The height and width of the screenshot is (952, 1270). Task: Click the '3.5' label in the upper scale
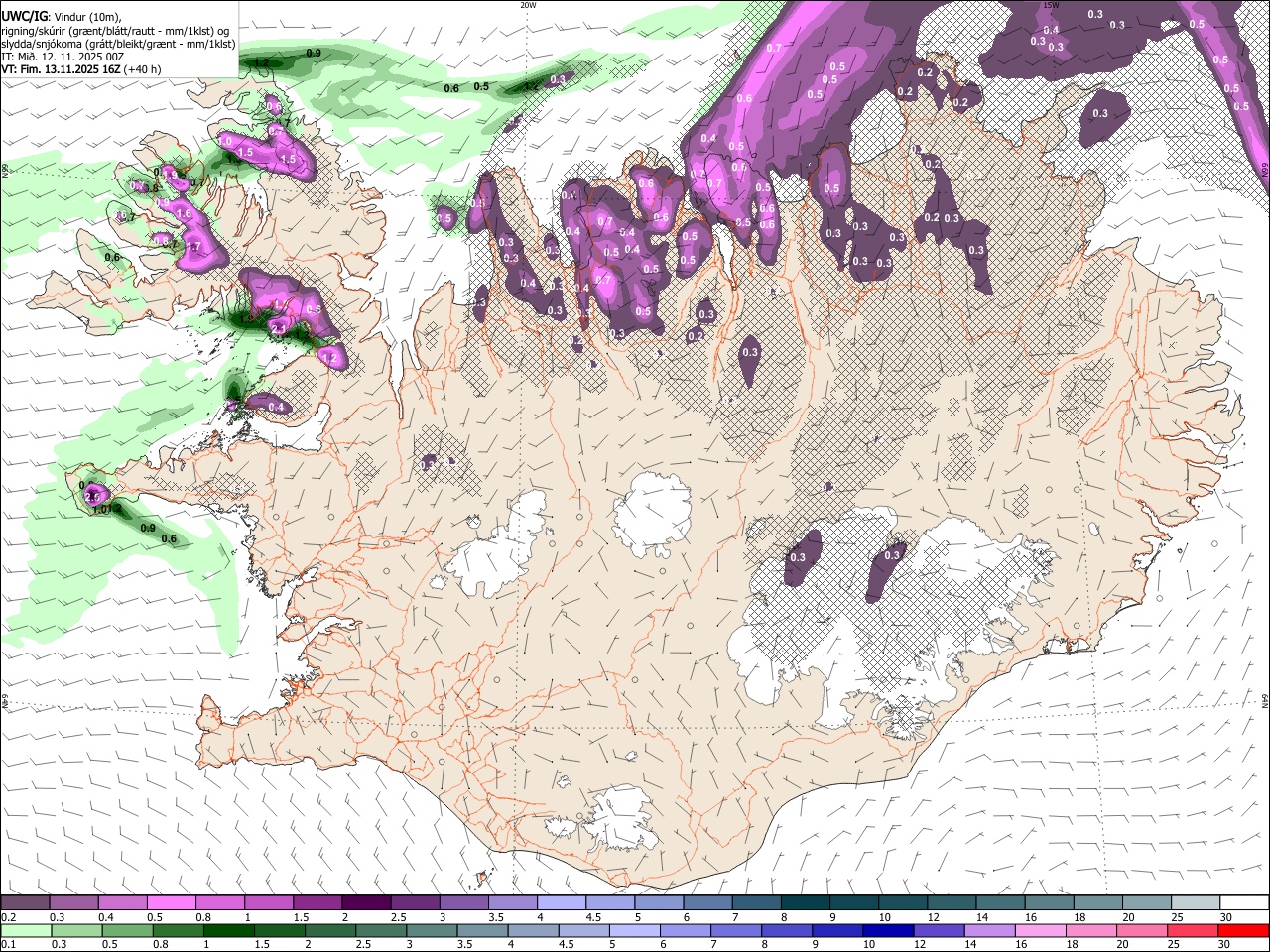pos(496,917)
